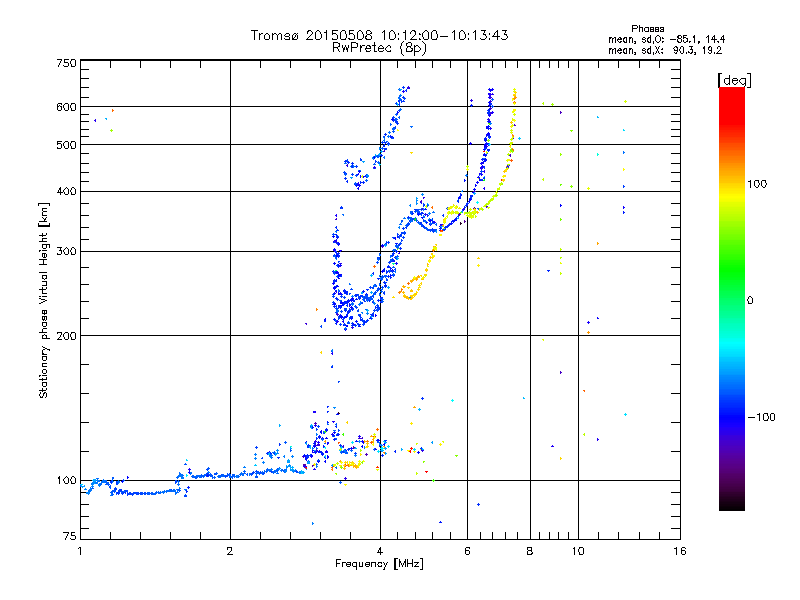Click the colorbar tick label '100'
The image size is (800, 600).
click(757, 184)
